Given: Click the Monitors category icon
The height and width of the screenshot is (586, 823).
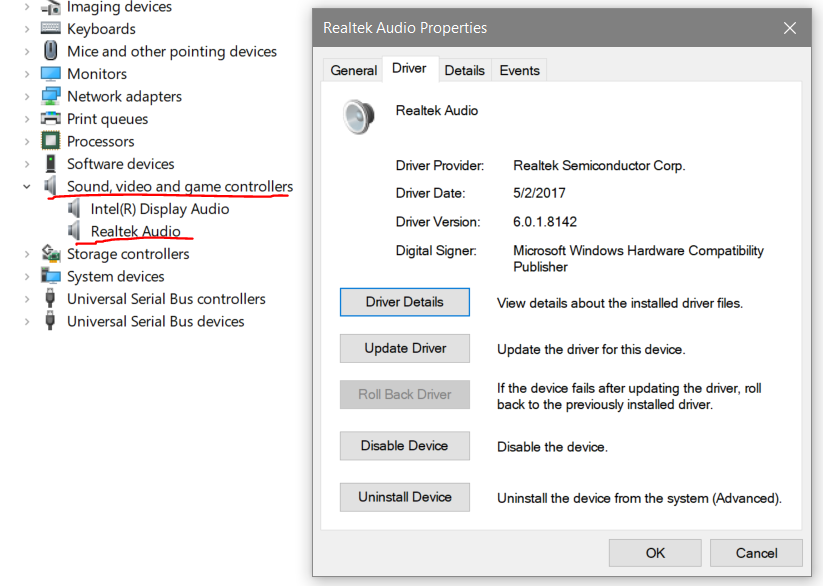Looking at the screenshot, I should point(50,74).
